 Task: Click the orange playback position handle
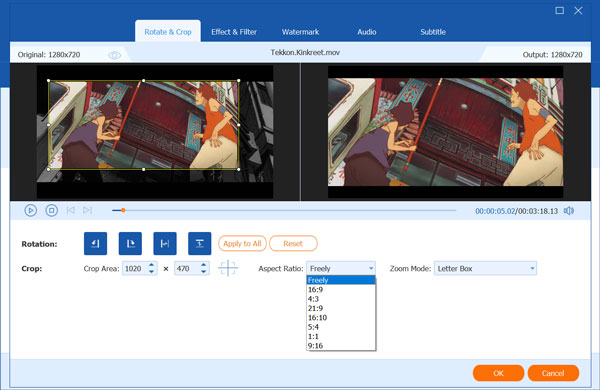click(x=123, y=210)
